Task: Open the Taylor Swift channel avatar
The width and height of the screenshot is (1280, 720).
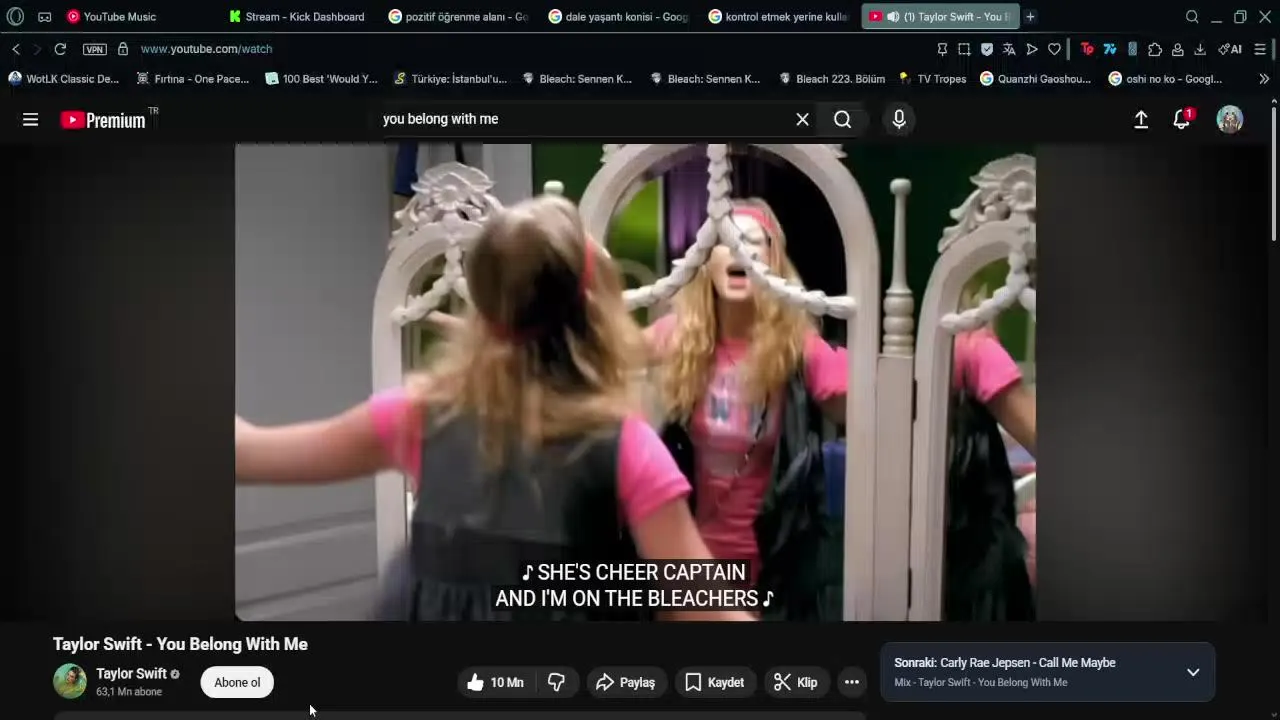Action: click(70, 681)
